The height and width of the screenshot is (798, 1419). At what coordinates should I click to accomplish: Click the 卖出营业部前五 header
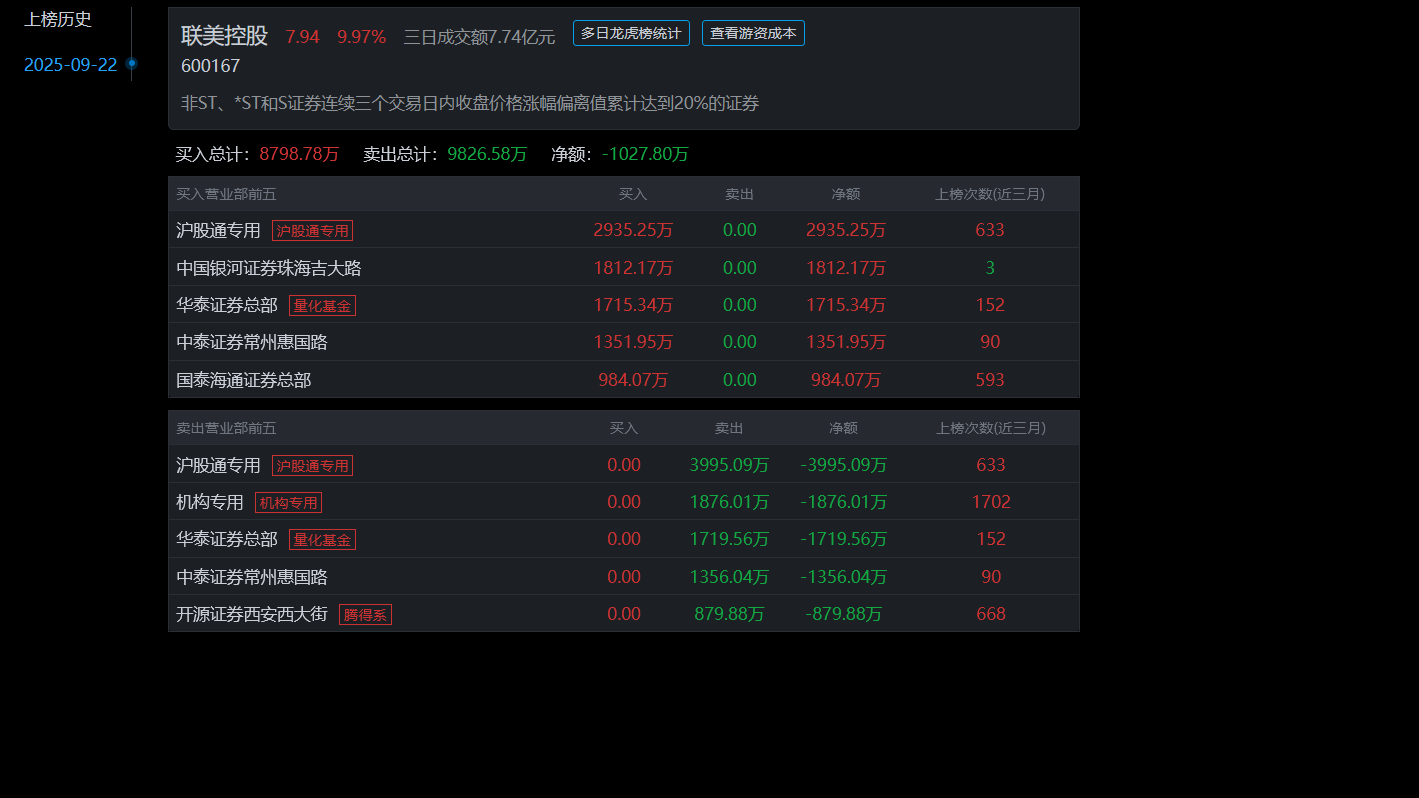click(x=226, y=428)
